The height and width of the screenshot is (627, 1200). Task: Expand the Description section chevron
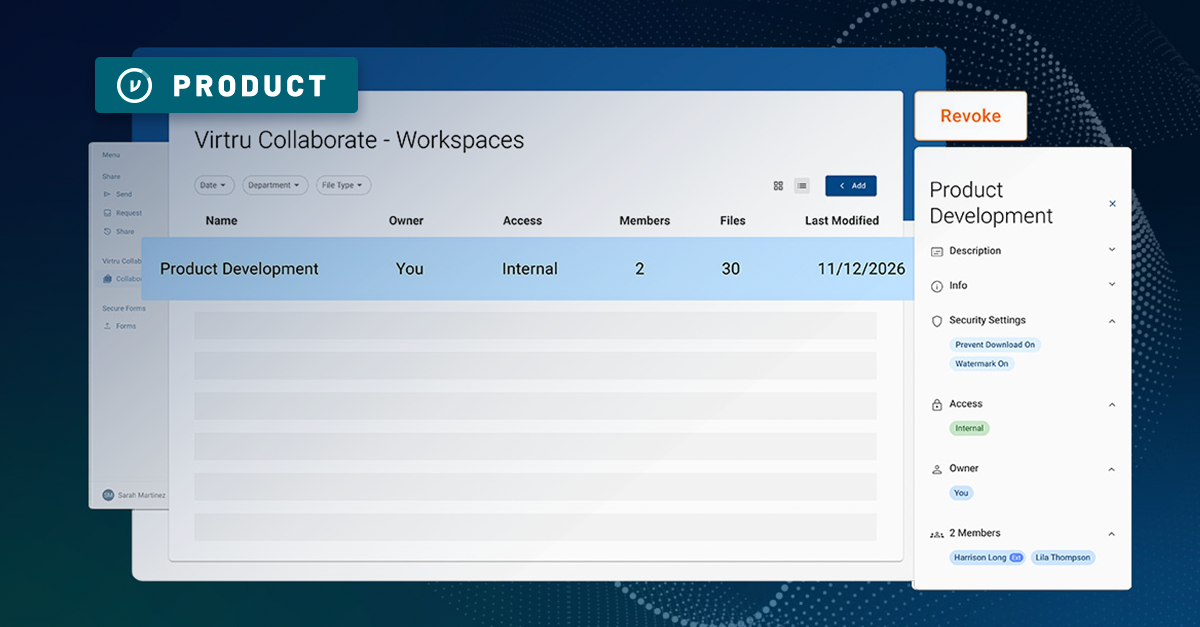pyautogui.click(x=1112, y=250)
